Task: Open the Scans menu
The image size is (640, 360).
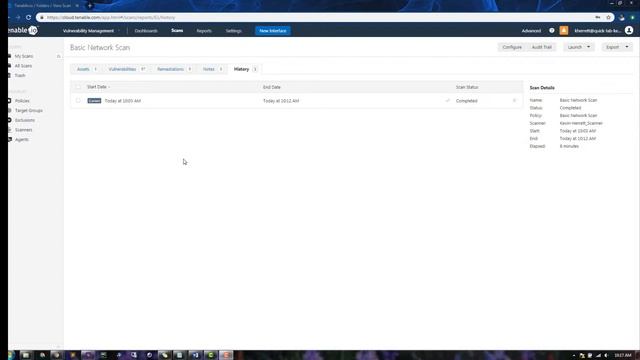Action: pos(177,31)
